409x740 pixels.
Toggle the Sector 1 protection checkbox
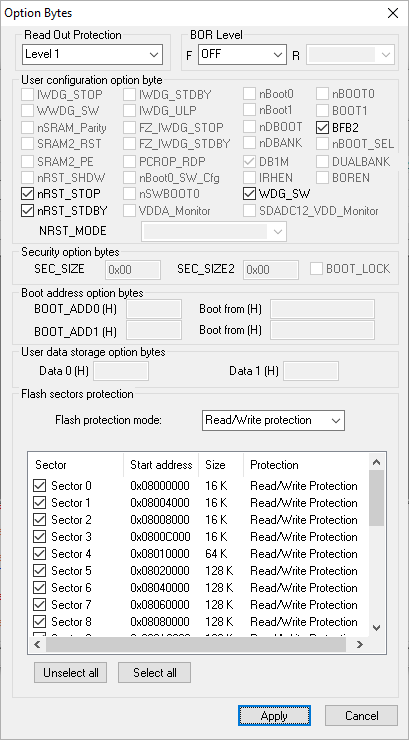click(40, 503)
